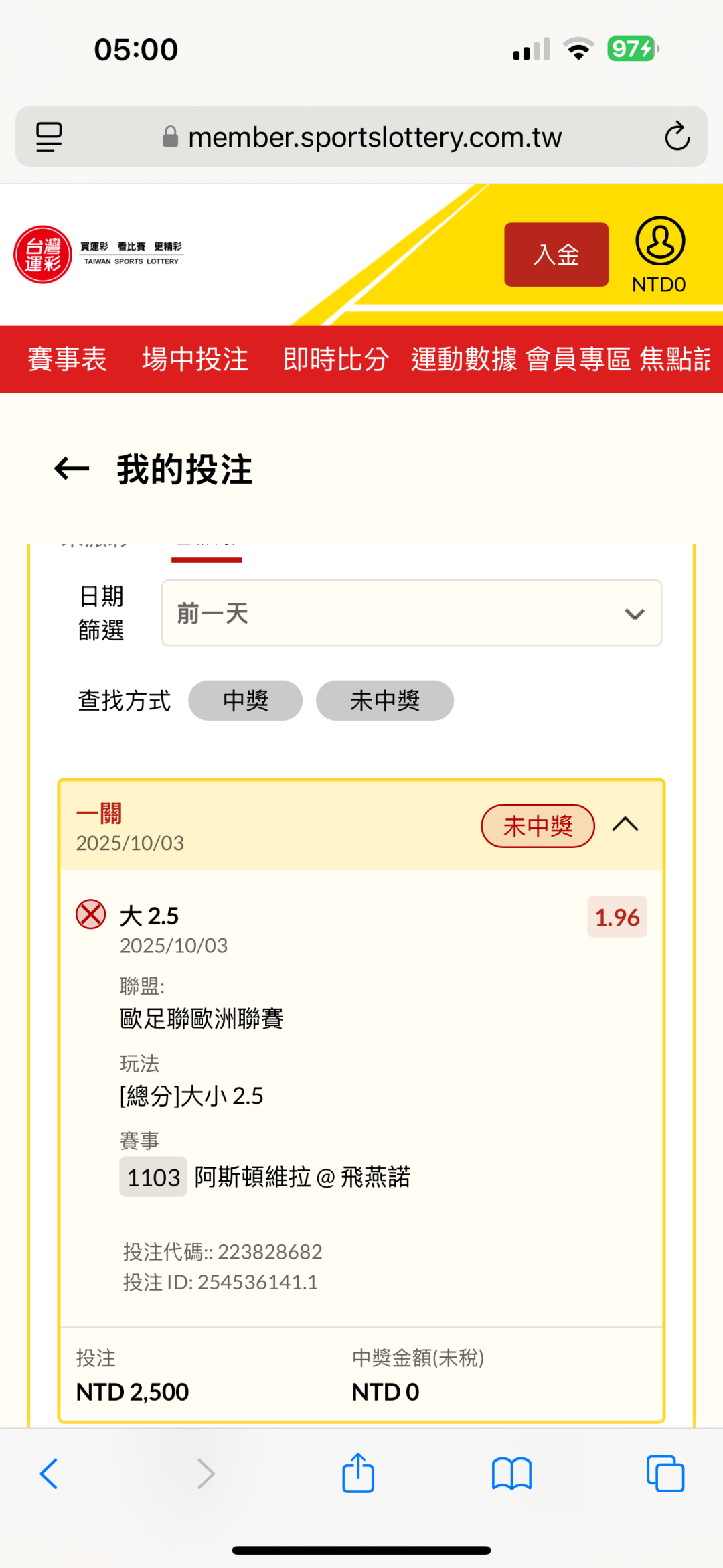The width and height of the screenshot is (723, 1568).
Task: Collapse the 一關 bet card
Action: coord(625,825)
